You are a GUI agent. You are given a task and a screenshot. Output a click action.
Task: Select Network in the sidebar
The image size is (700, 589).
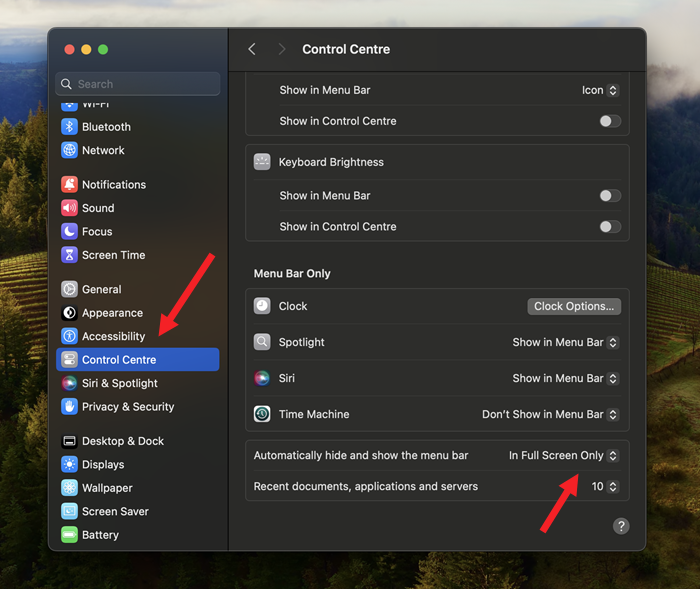(138, 150)
